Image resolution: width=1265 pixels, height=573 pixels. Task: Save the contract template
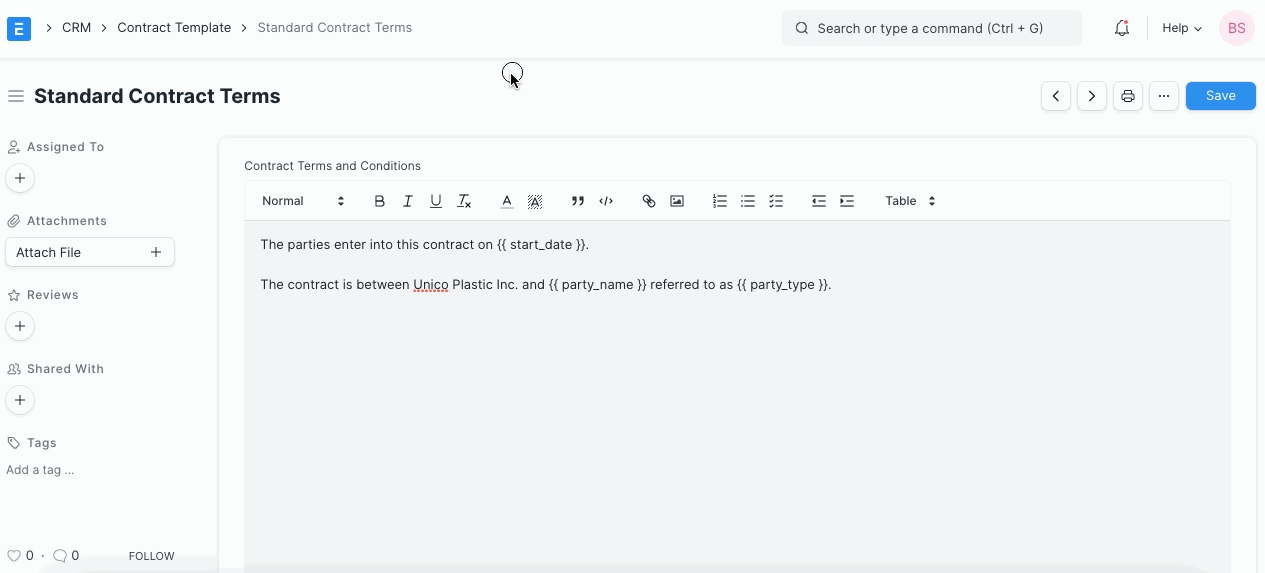pyautogui.click(x=1220, y=96)
